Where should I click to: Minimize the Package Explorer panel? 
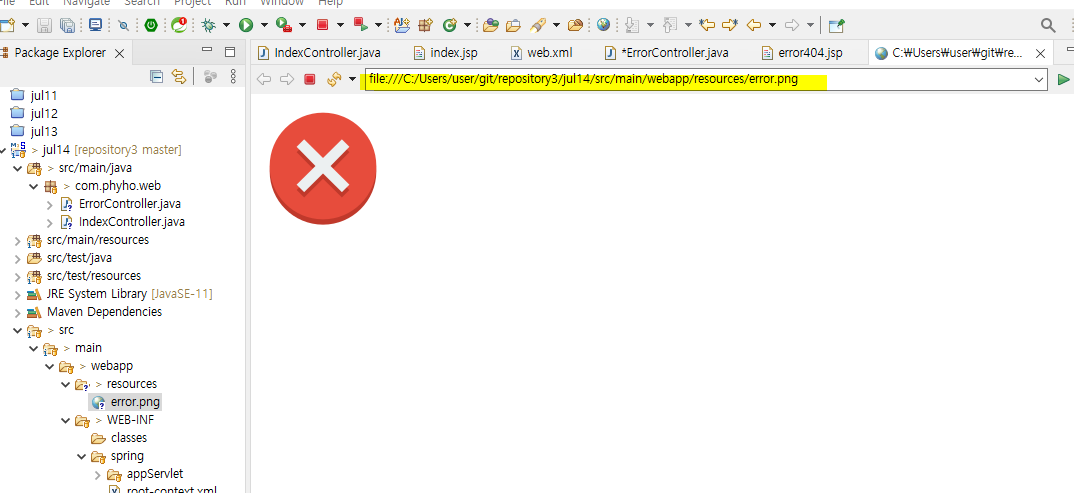207,50
